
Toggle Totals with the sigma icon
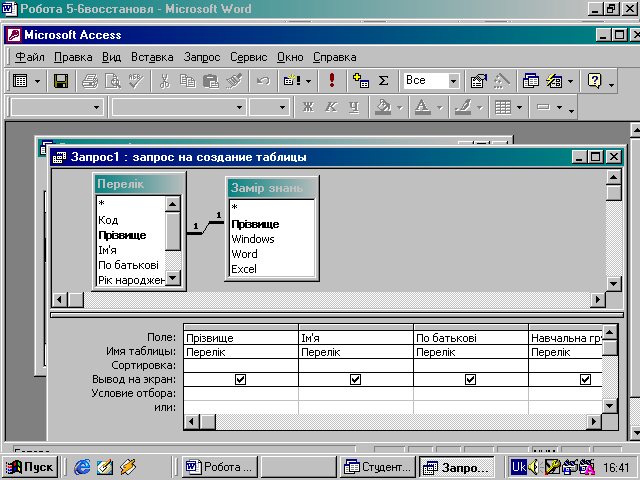[383, 81]
